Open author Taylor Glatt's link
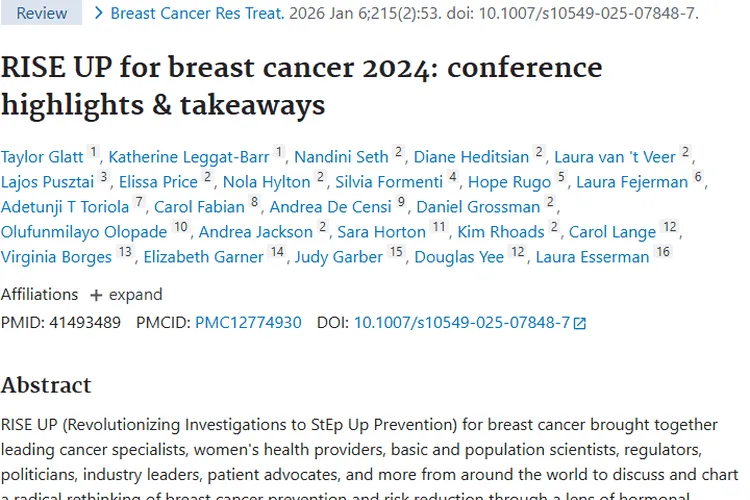Image resolution: width=750 pixels, height=500 pixels. tap(42, 157)
